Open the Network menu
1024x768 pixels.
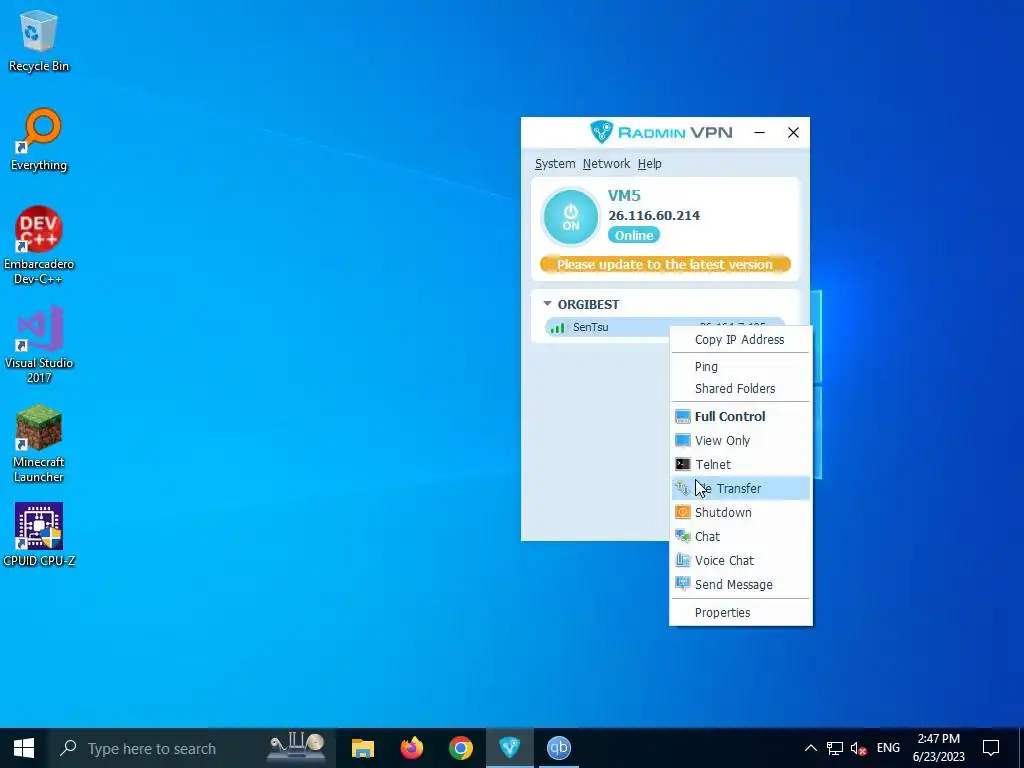pyautogui.click(x=606, y=164)
